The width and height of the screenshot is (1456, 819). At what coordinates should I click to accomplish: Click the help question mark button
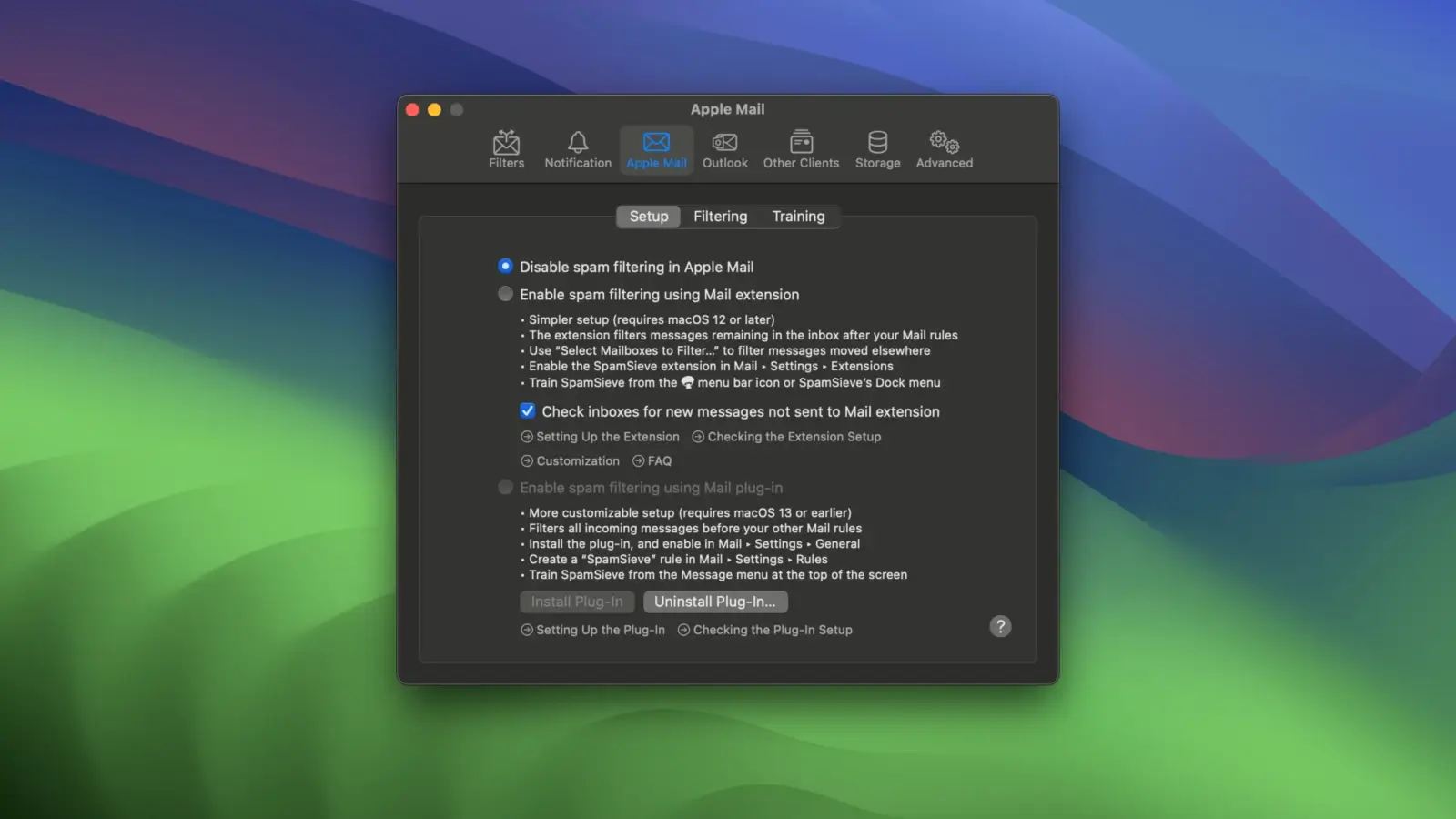point(1000,626)
